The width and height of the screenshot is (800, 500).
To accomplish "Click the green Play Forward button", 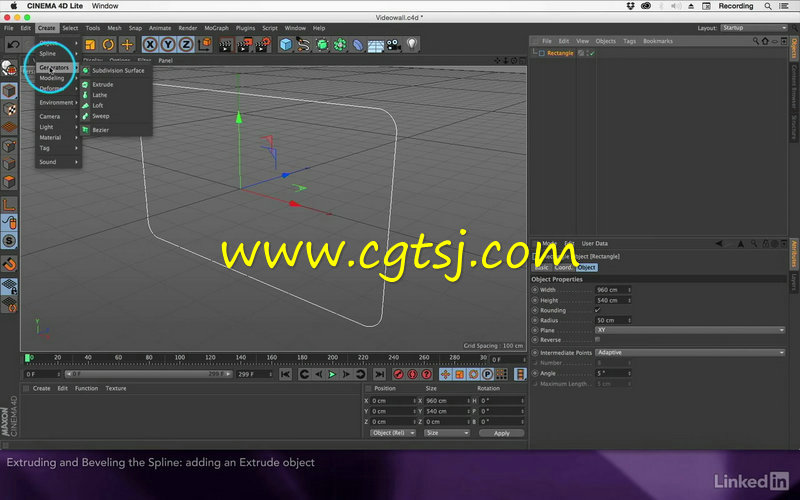I will (x=332, y=374).
